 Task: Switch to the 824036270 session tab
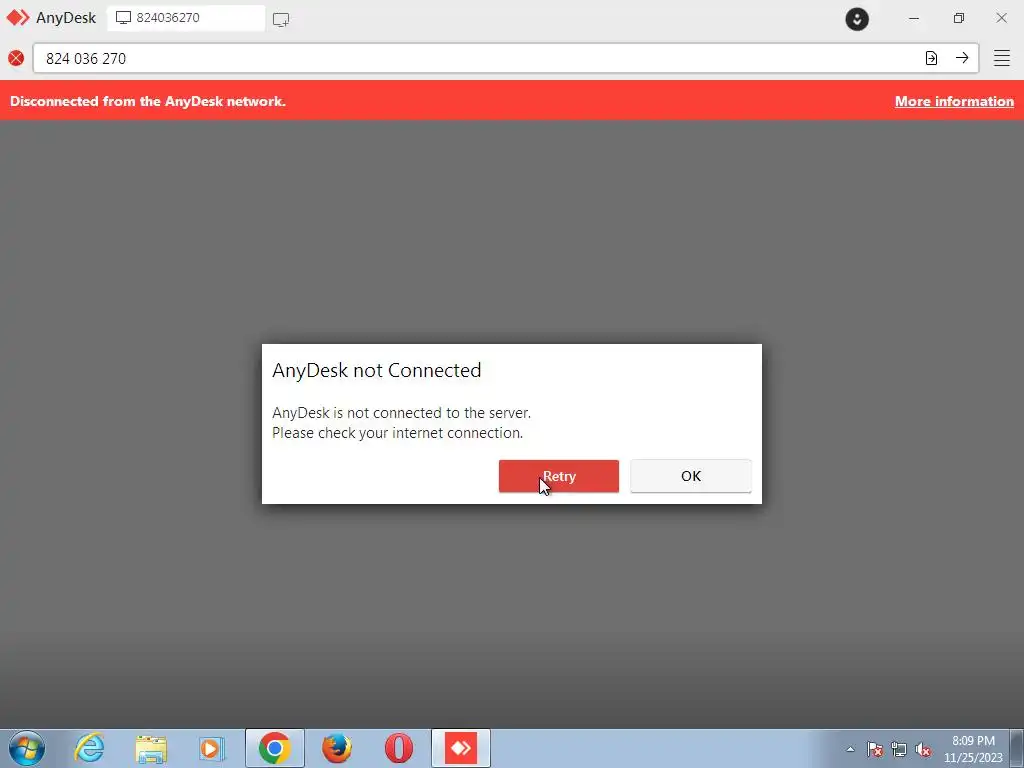185,18
